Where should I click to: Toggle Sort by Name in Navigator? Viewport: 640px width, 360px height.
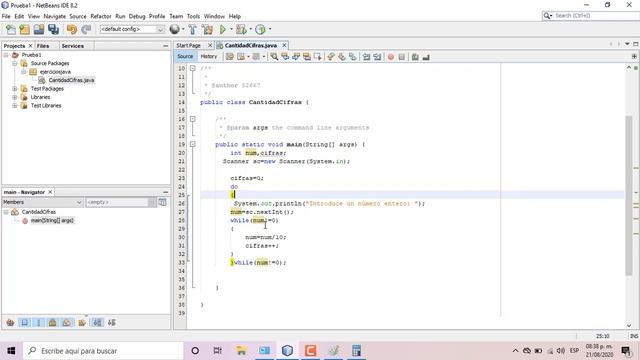[x=97, y=323]
